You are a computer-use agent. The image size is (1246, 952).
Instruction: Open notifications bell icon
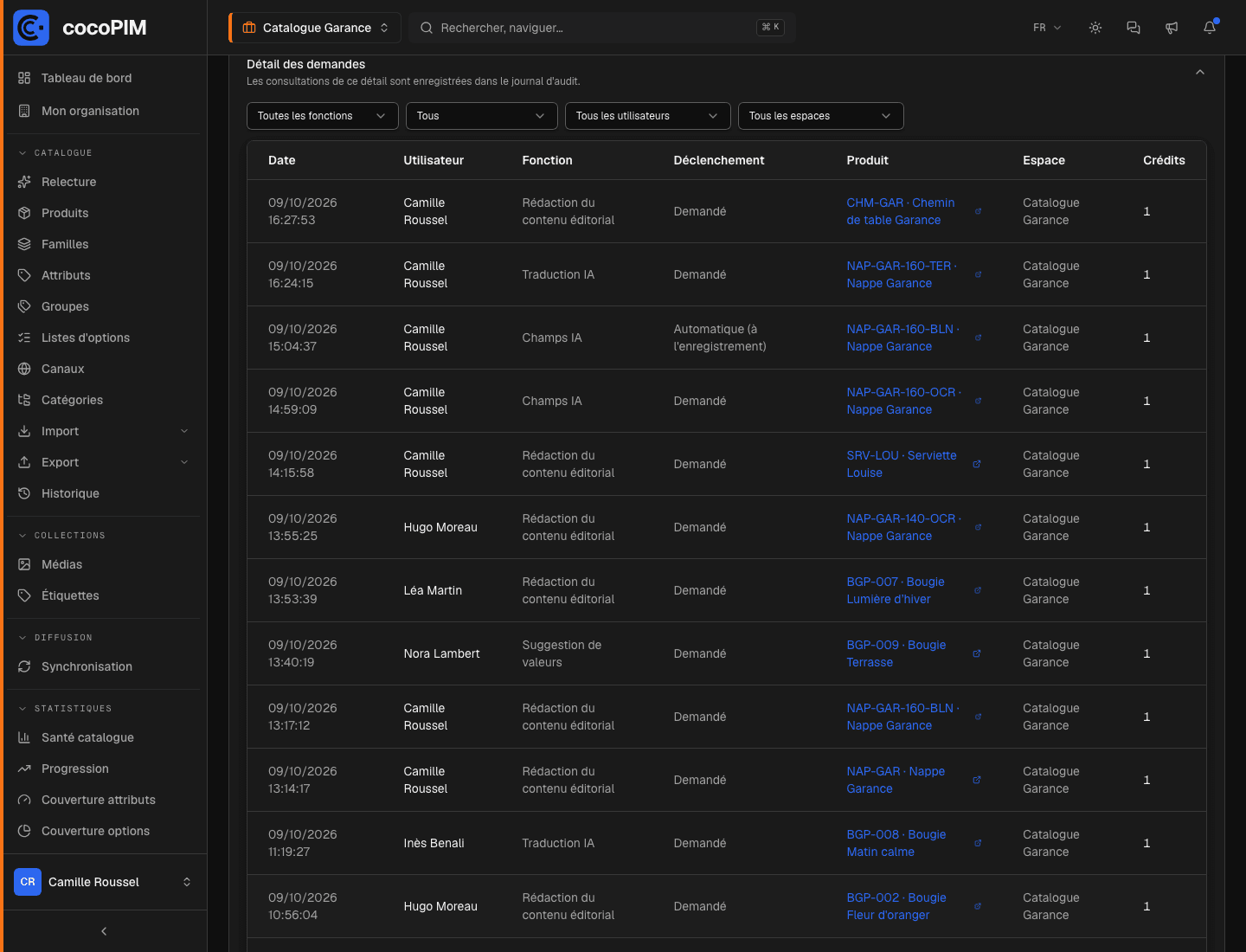(x=1210, y=28)
